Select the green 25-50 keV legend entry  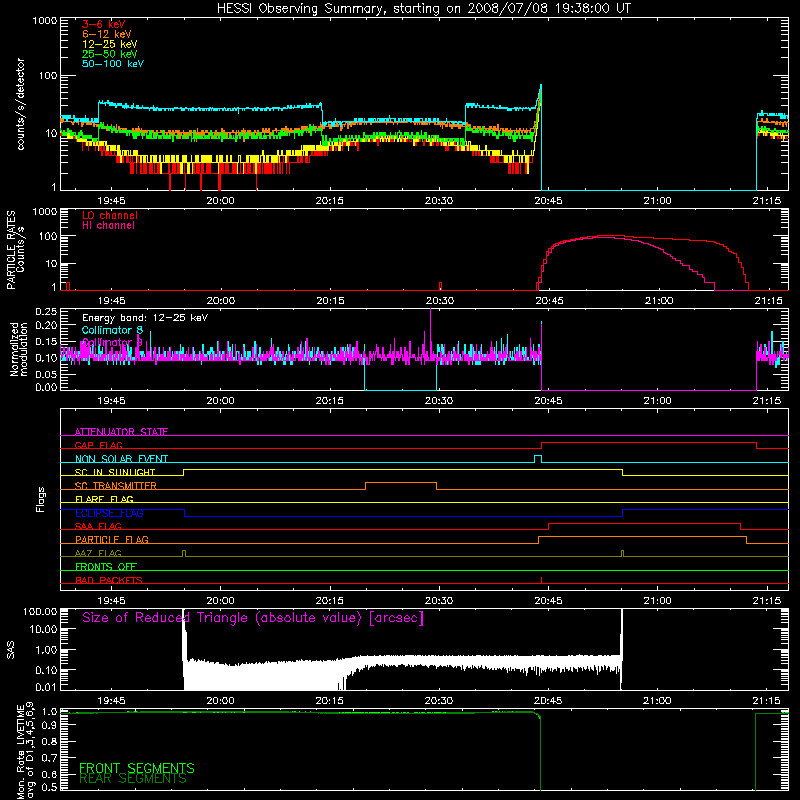tap(110, 54)
